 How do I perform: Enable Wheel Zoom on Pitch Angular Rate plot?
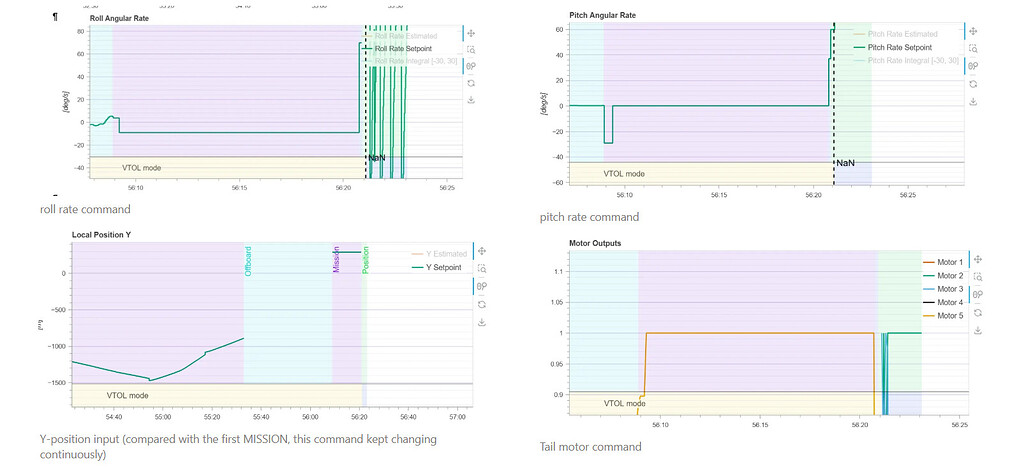[974, 65]
